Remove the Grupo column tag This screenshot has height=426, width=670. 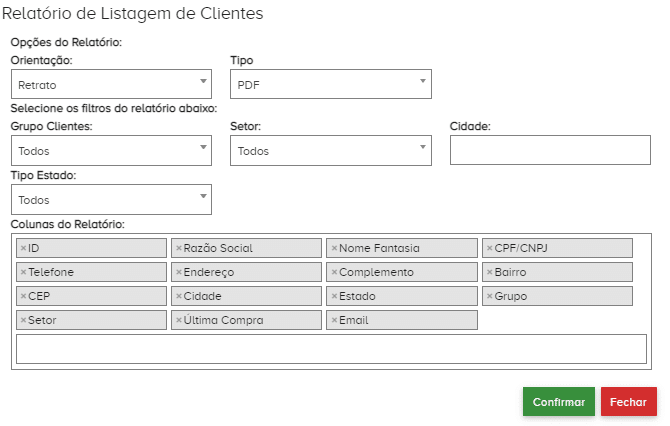pos(489,296)
